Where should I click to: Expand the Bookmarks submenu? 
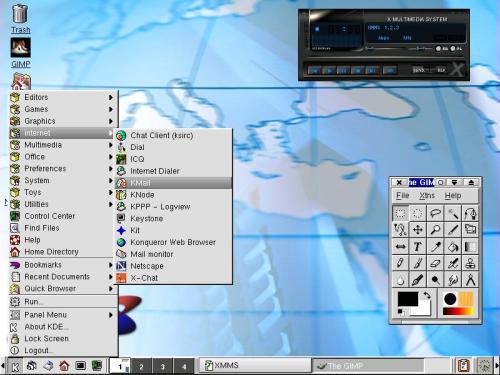[63, 265]
